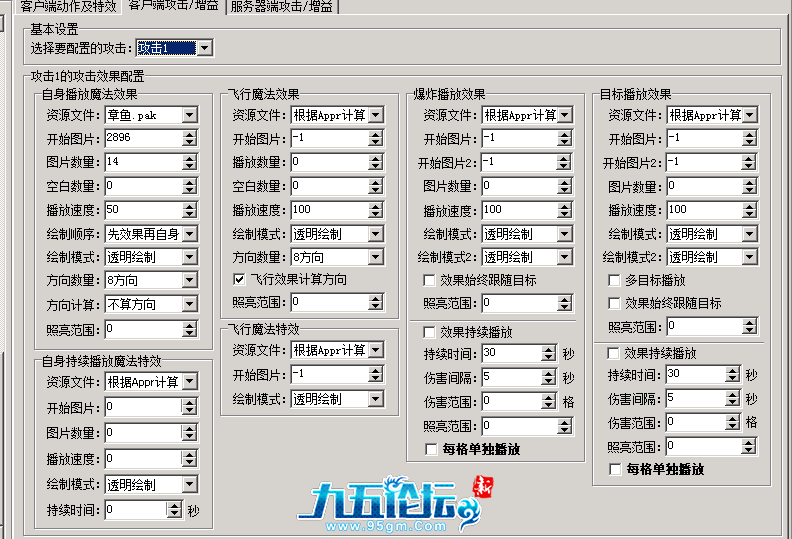This screenshot has height=539, width=792.
Task: Open 目标播放效果 绘制模式2 dropdown
Action: (750, 257)
